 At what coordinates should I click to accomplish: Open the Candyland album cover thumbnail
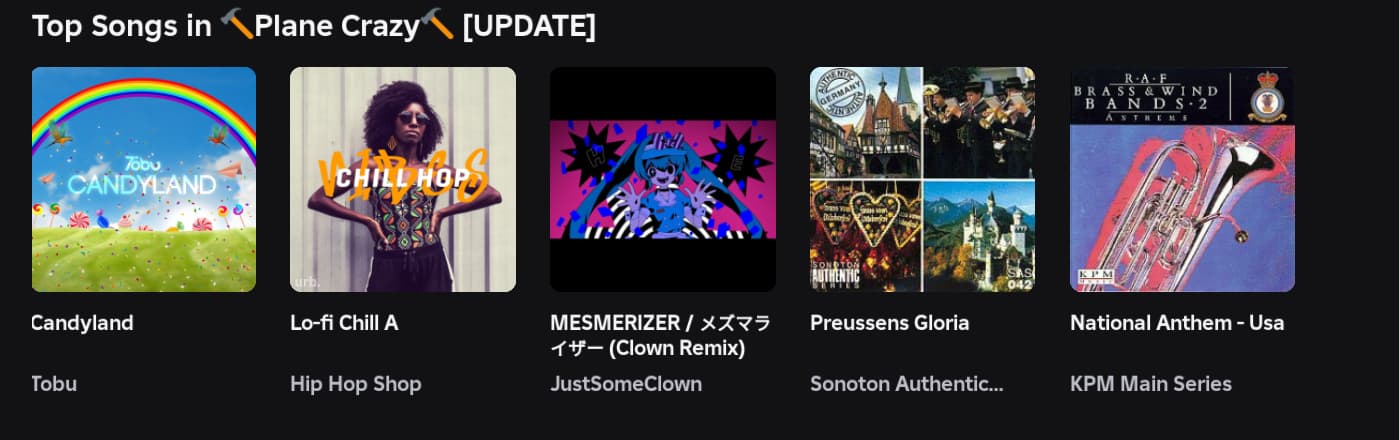pos(144,179)
